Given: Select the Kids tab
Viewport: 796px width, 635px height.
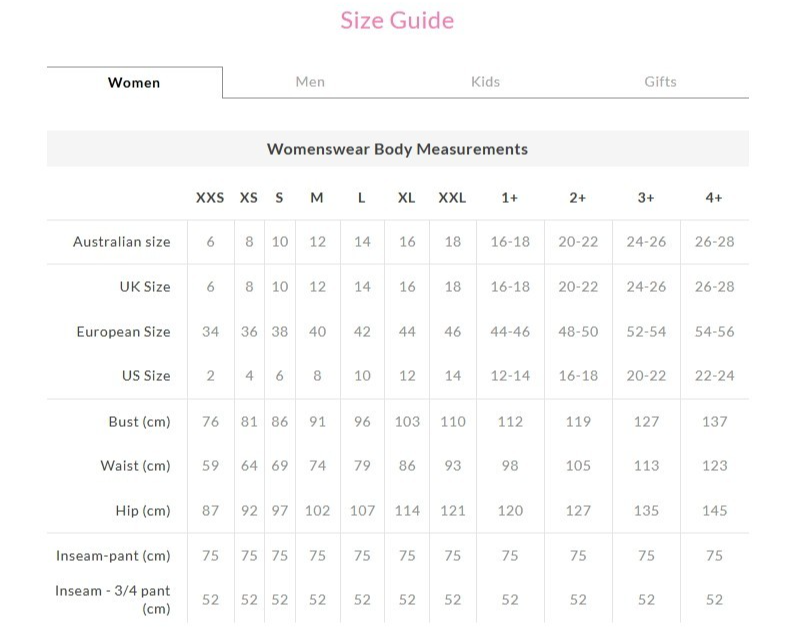Looking at the screenshot, I should click(485, 82).
